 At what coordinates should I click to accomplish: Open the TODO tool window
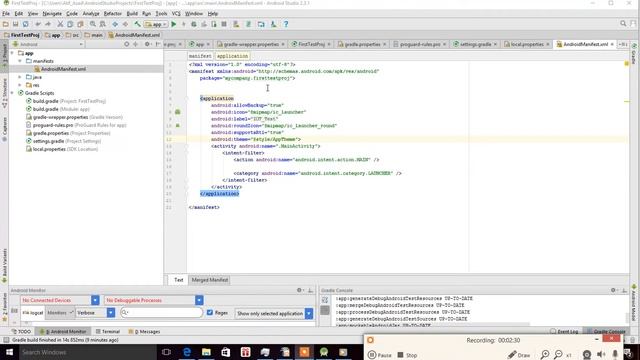tap(21, 331)
